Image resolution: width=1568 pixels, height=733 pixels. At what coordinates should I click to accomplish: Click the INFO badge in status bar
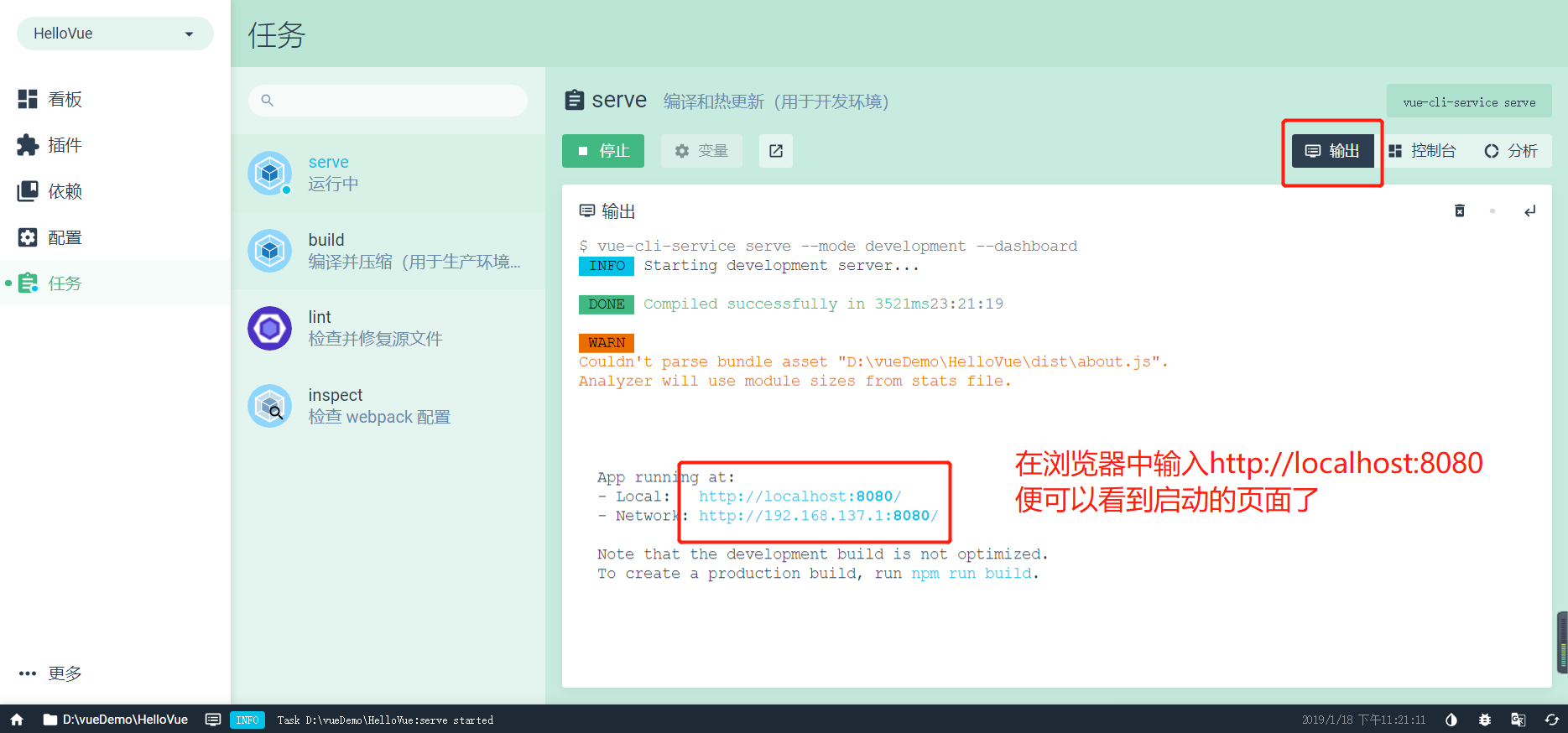point(247,720)
